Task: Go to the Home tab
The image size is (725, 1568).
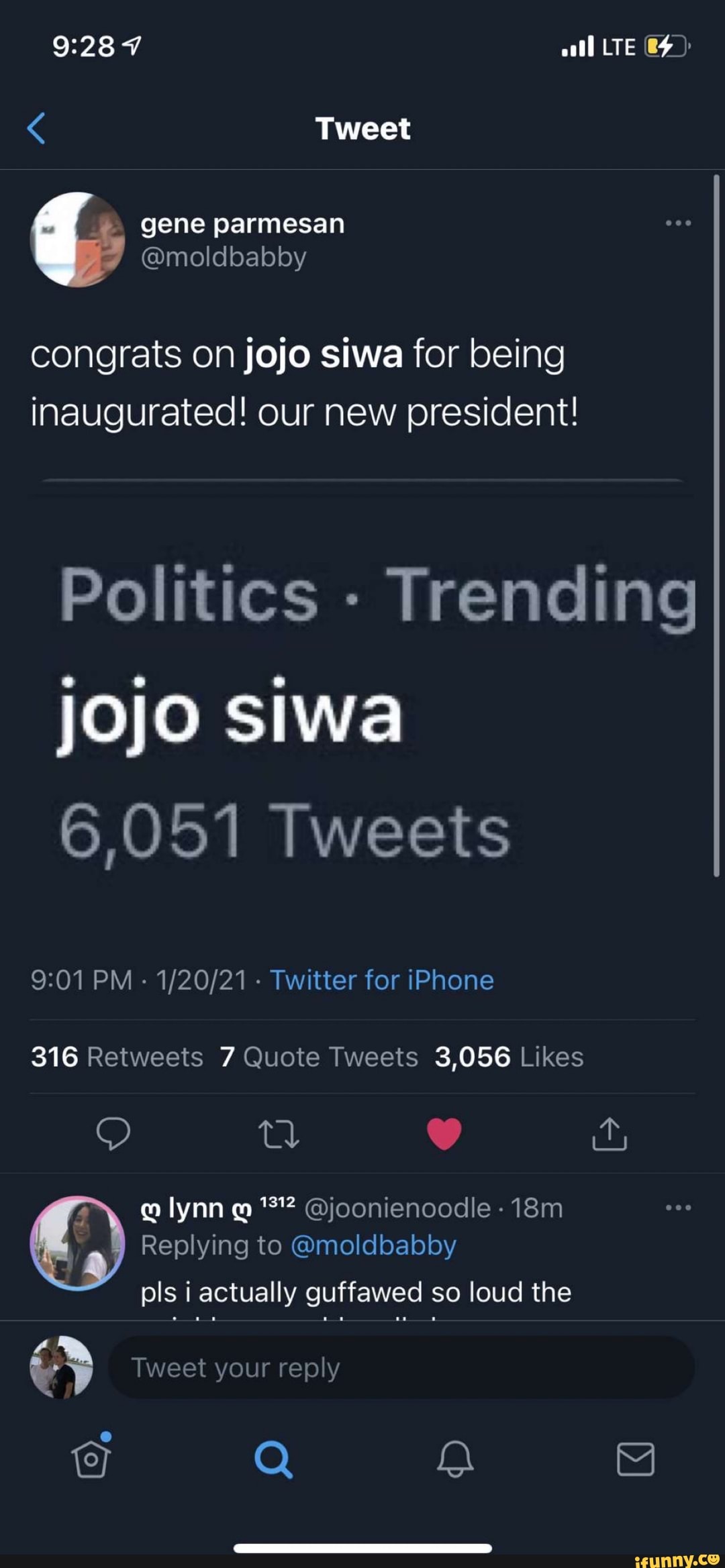Action: tap(91, 1459)
